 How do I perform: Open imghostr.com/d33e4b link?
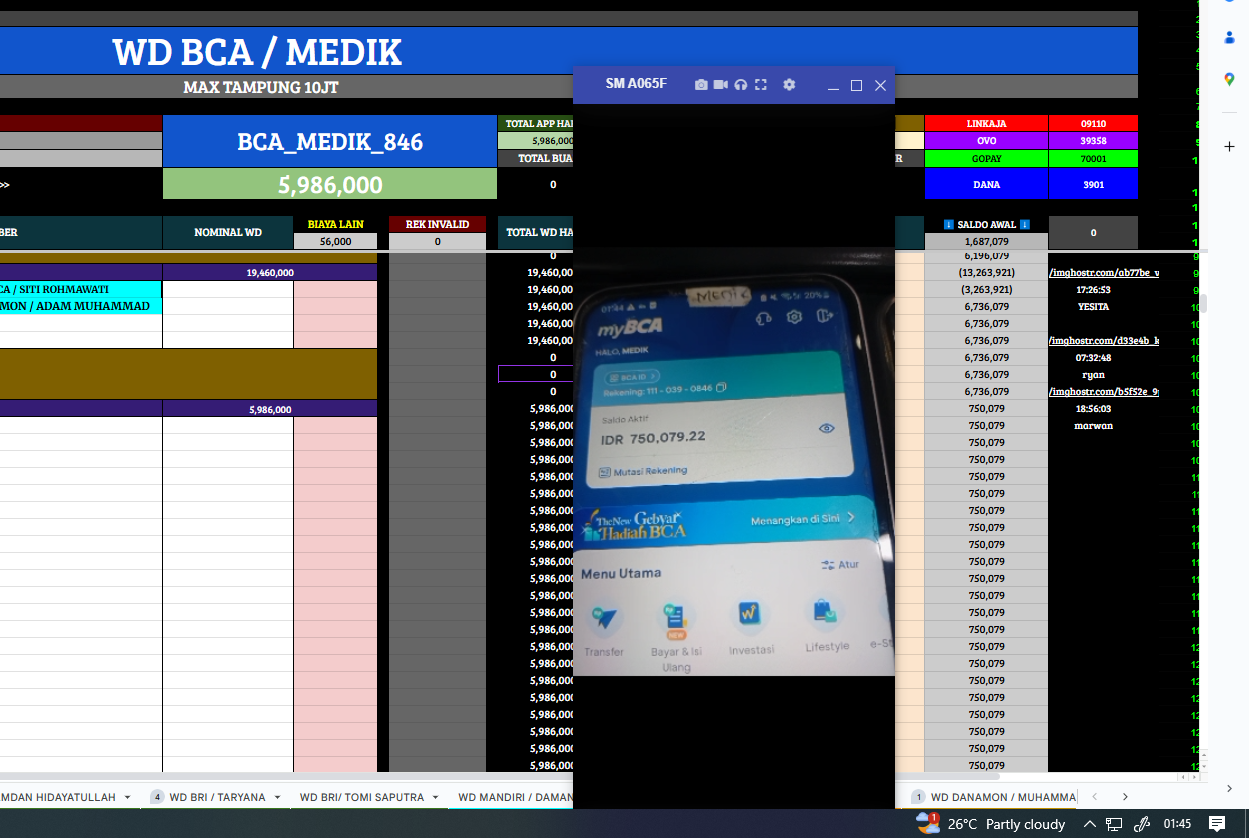(x=1104, y=341)
